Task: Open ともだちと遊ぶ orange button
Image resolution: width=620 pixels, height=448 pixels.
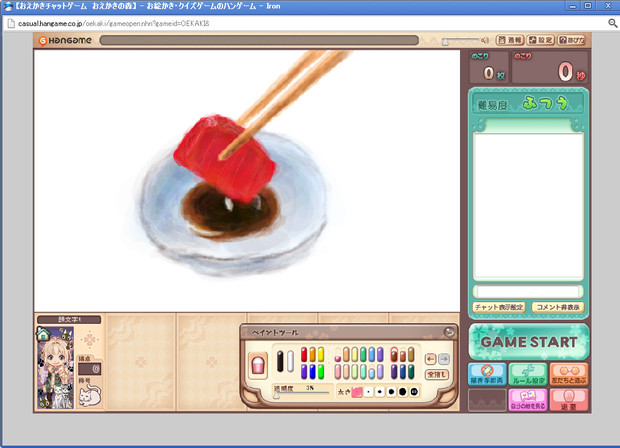Action: (569, 374)
